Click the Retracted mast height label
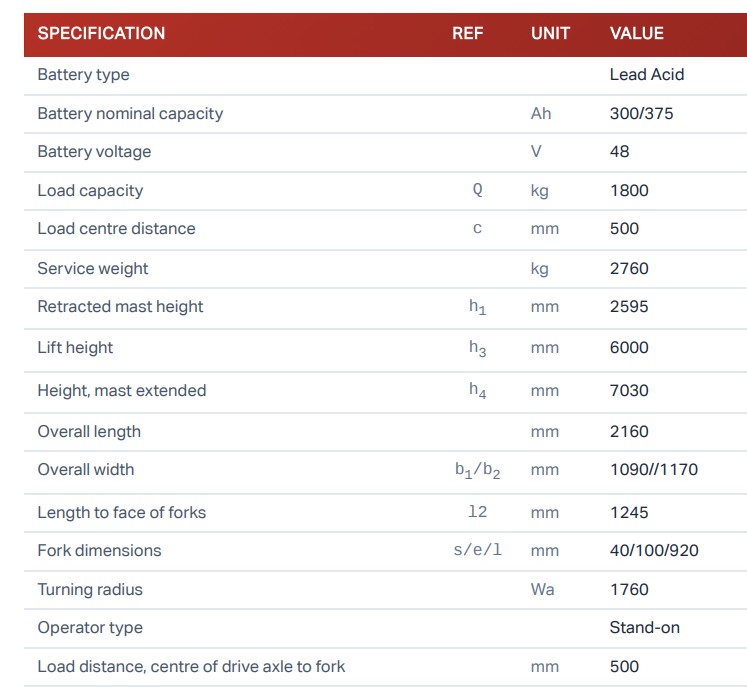 [x=120, y=307]
